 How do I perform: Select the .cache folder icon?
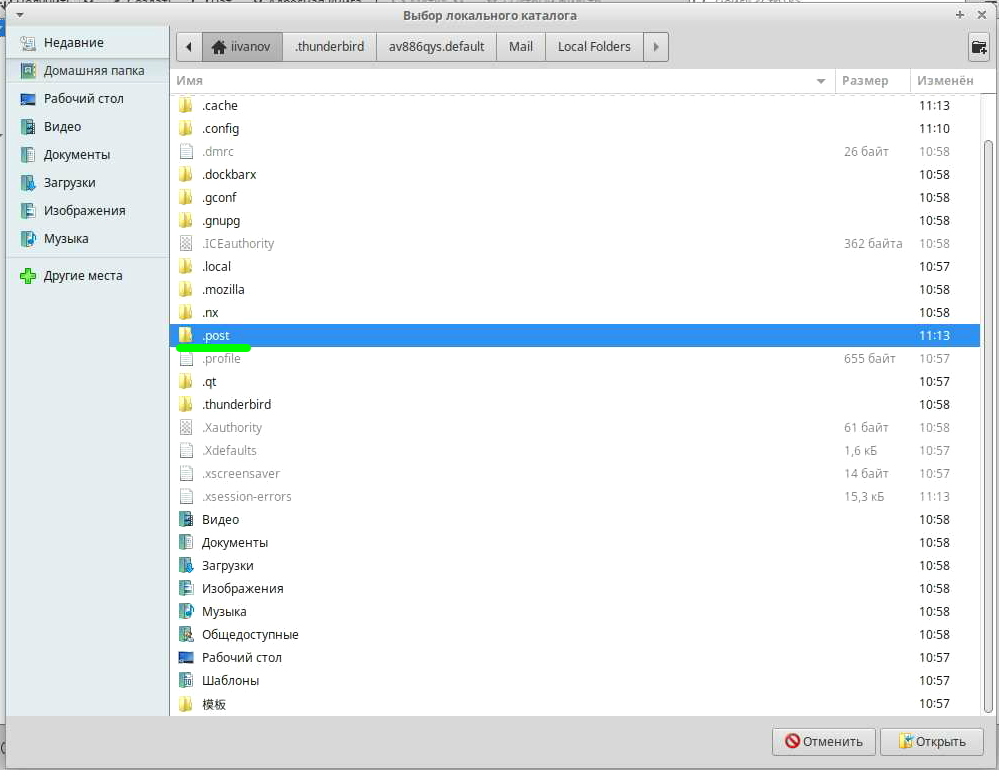[185, 106]
